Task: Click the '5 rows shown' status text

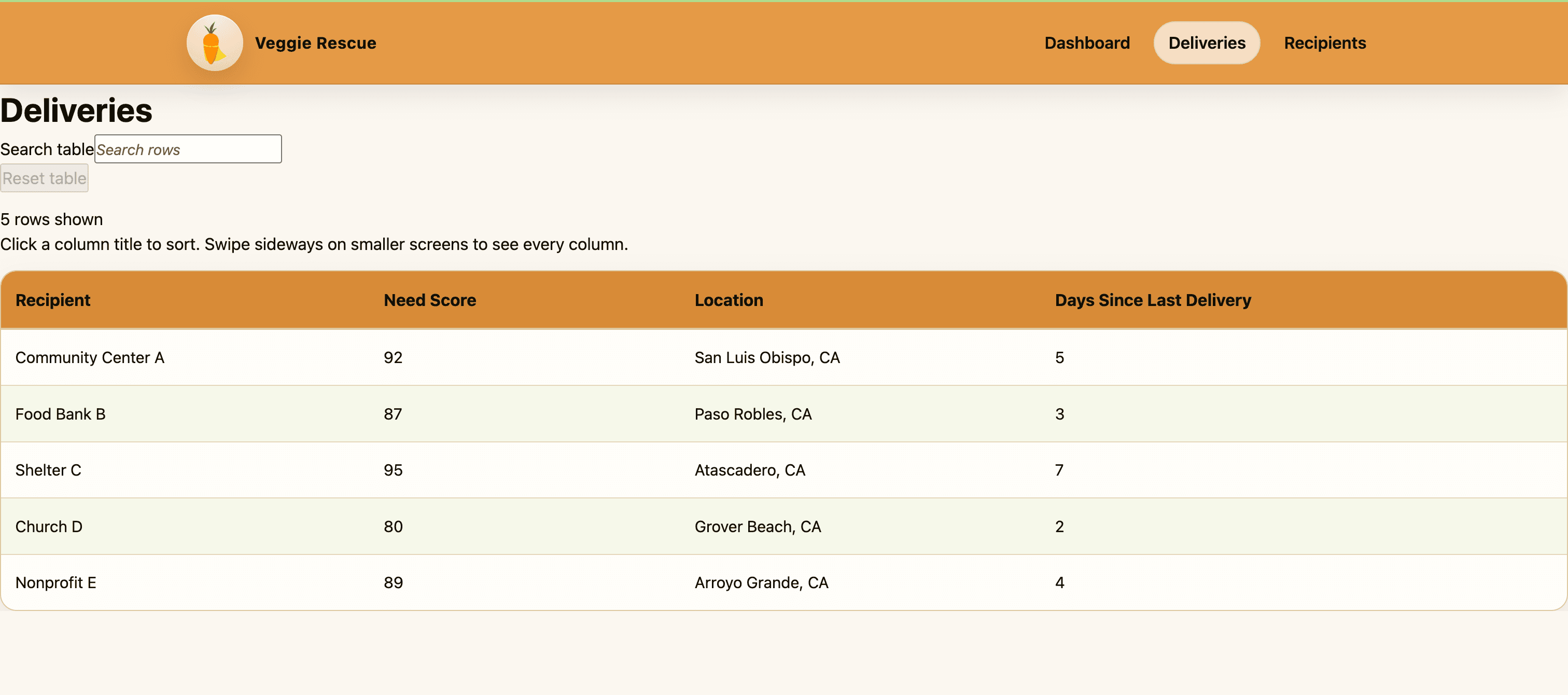Action: coord(52,219)
